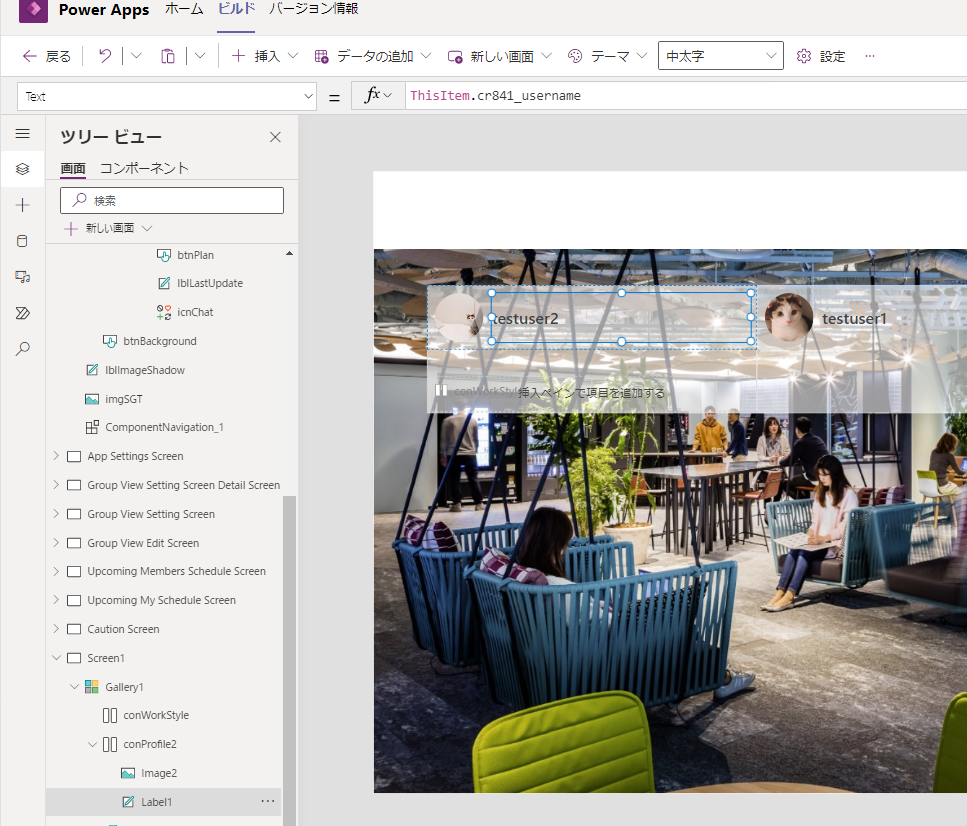Click the tree view 検索 search field
The image size is (967, 826).
[x=172, y=200]
